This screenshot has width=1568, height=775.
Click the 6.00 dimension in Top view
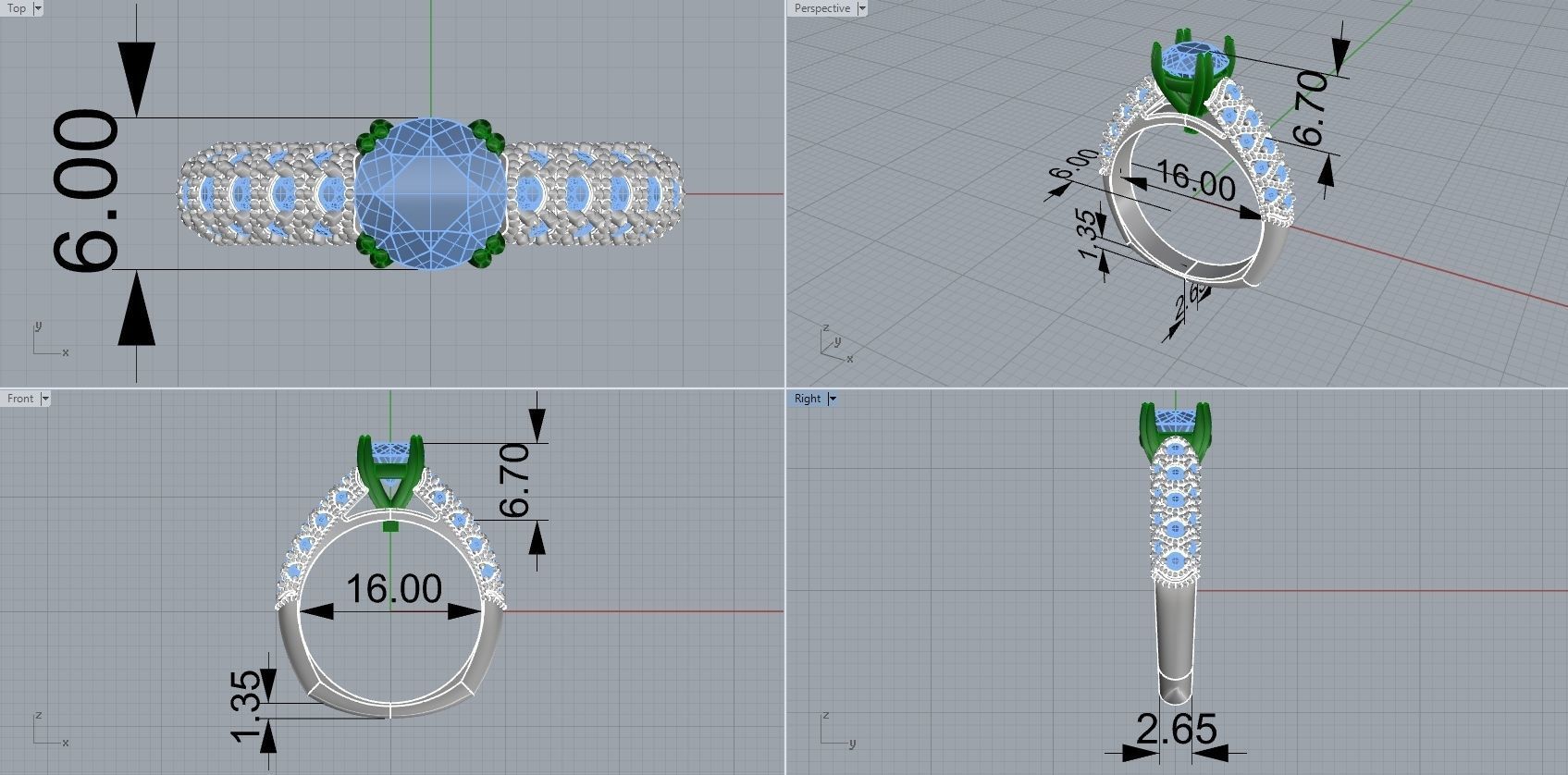coord(85,191)
